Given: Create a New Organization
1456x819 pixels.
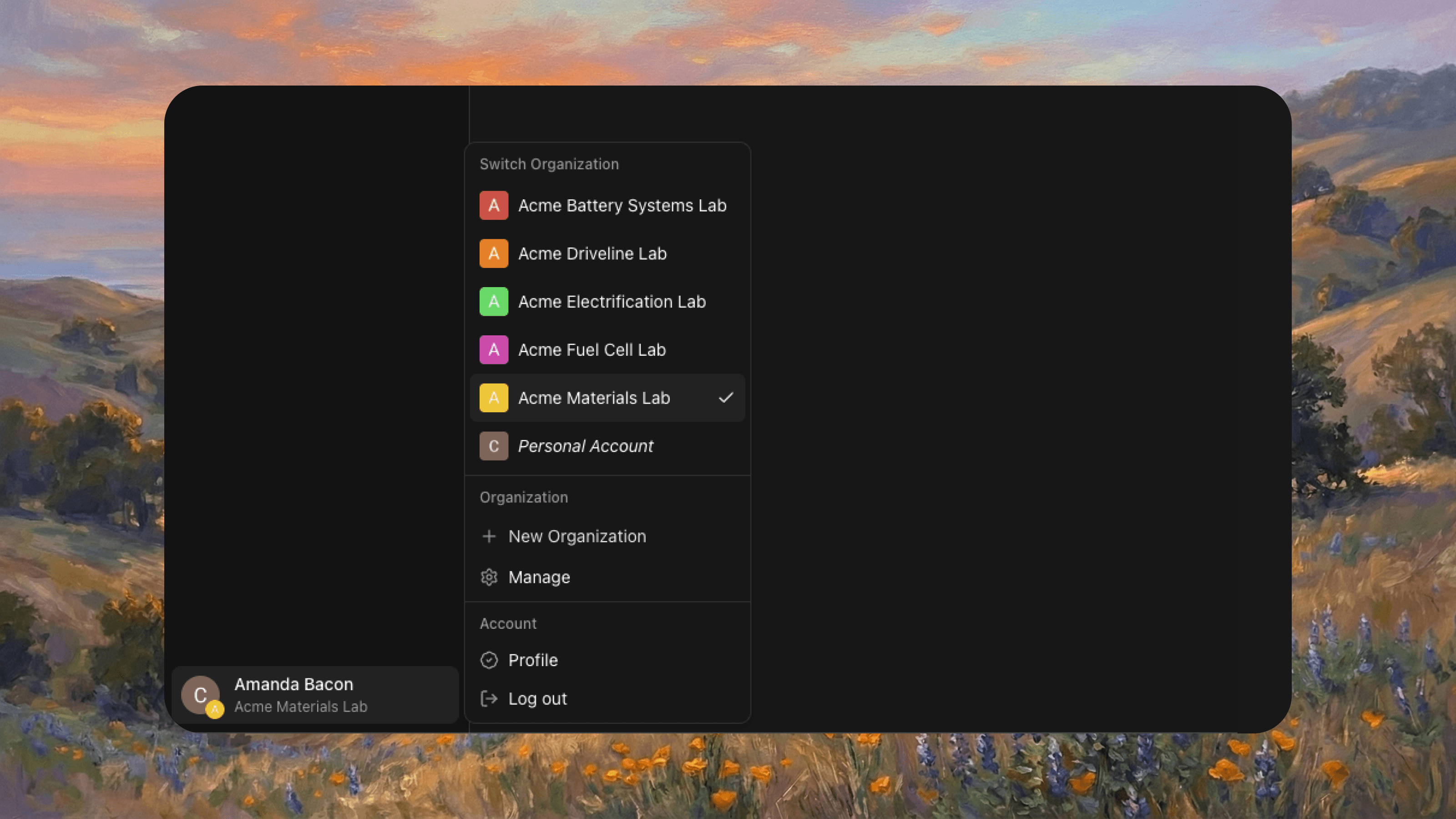Looking at the screenshot, I should tap(576, 536).
